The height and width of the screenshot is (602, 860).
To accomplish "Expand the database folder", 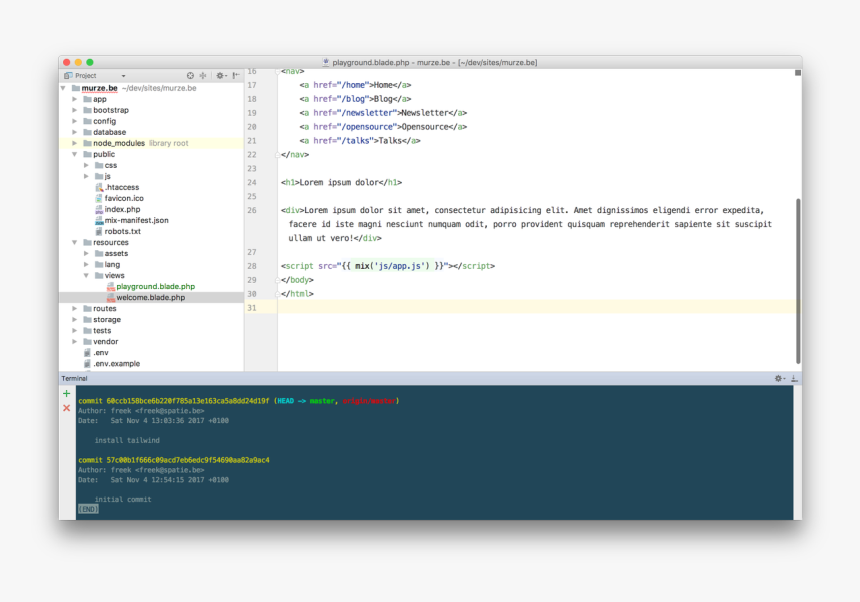I will [75, 132].
